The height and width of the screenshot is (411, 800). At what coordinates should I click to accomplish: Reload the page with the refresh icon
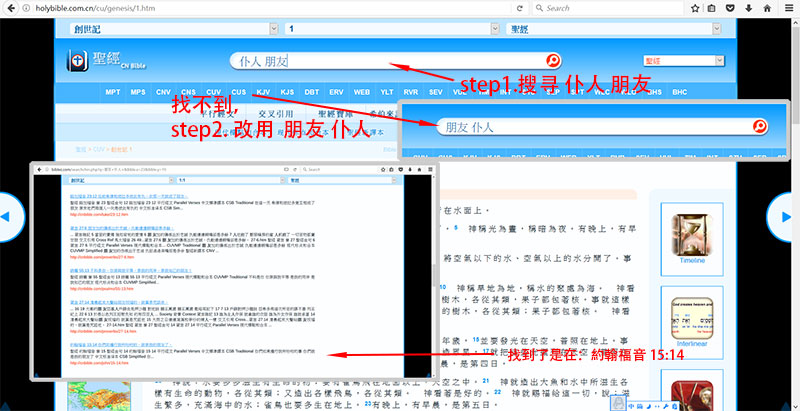(520, 8)
